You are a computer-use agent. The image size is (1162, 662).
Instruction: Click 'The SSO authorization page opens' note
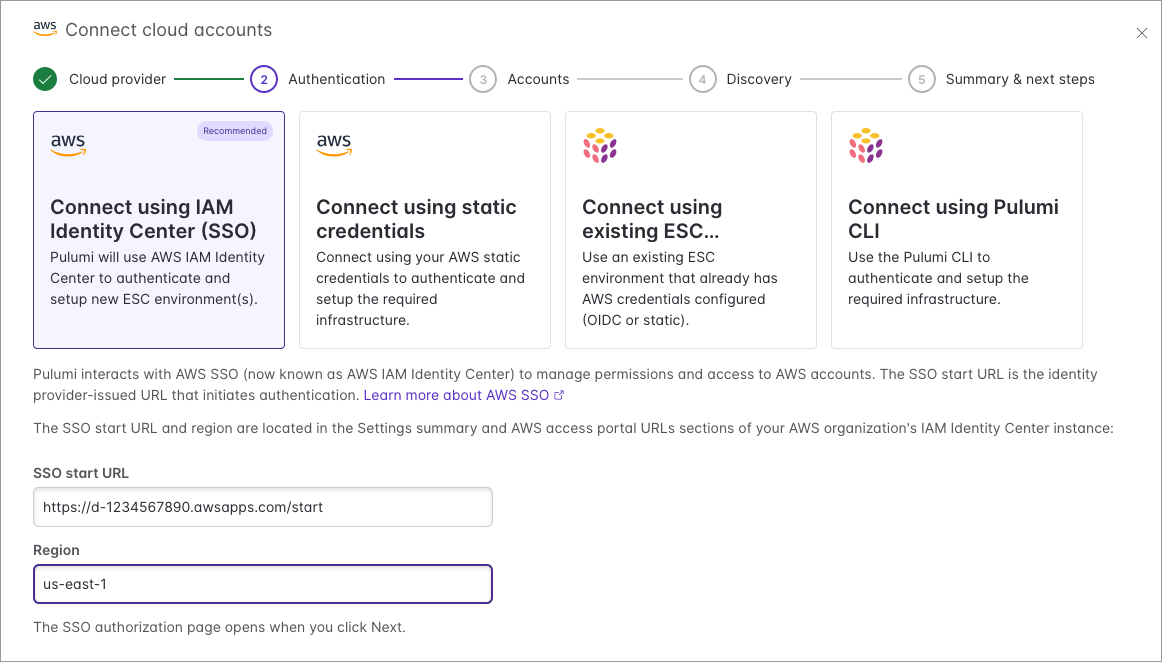[219, 627]
